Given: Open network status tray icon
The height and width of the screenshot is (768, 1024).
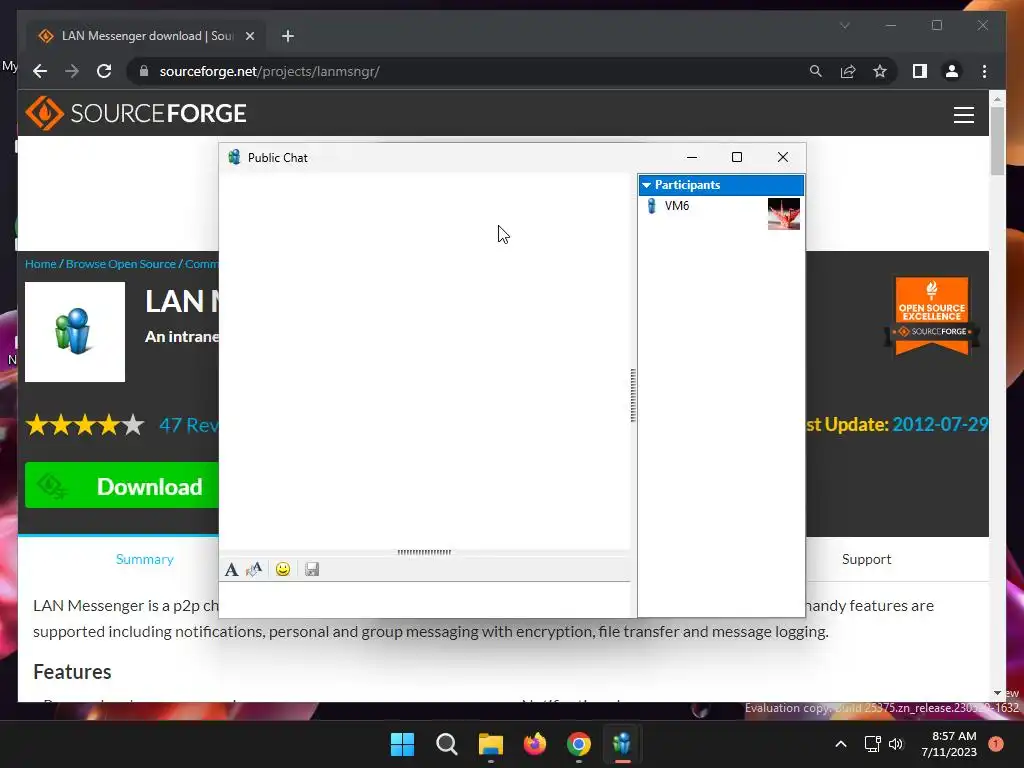Looking at the screenshot, I should coord(872,744).
